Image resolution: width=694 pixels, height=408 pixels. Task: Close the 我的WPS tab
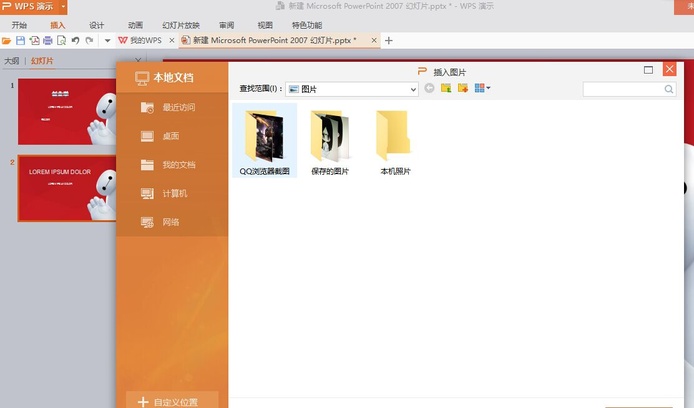pos(172,40)
